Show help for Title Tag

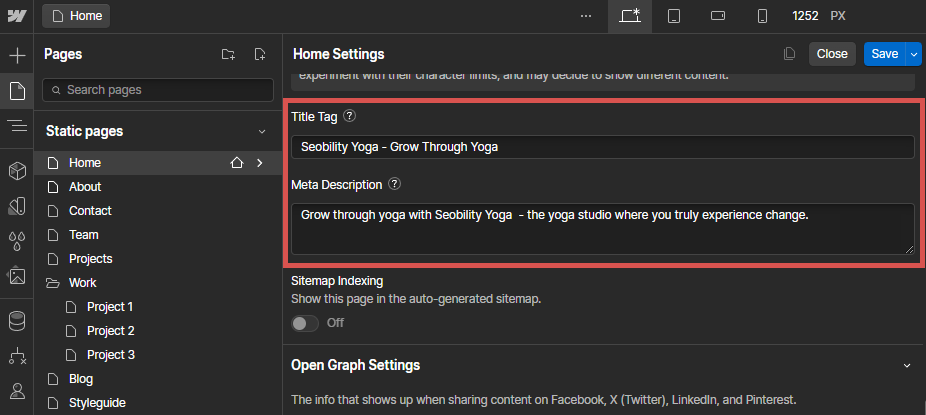coord(350,116)
